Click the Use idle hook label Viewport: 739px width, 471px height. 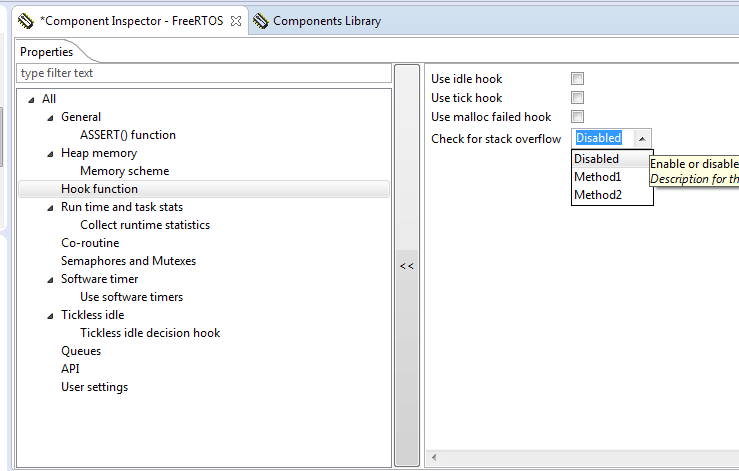coord(467,79)
